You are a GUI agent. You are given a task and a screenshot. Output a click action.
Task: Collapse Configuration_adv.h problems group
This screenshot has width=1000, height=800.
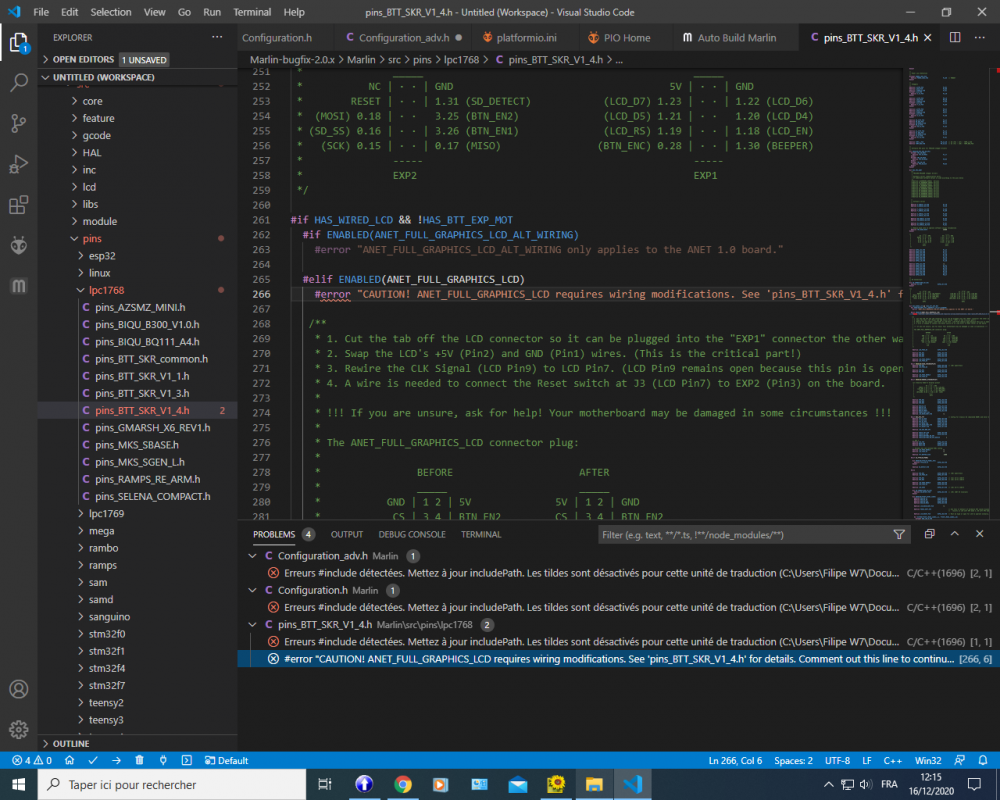pyautogui.click(x=253, y=556)
